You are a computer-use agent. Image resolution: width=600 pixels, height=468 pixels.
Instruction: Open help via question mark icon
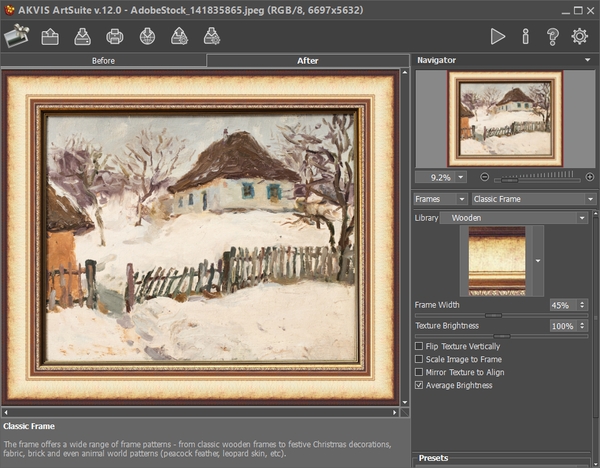553,37
